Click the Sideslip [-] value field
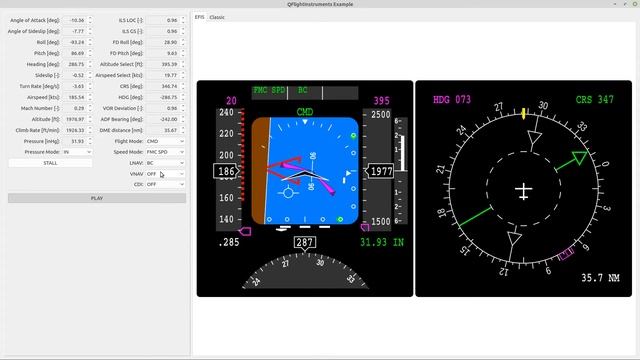 coord(77,75)
